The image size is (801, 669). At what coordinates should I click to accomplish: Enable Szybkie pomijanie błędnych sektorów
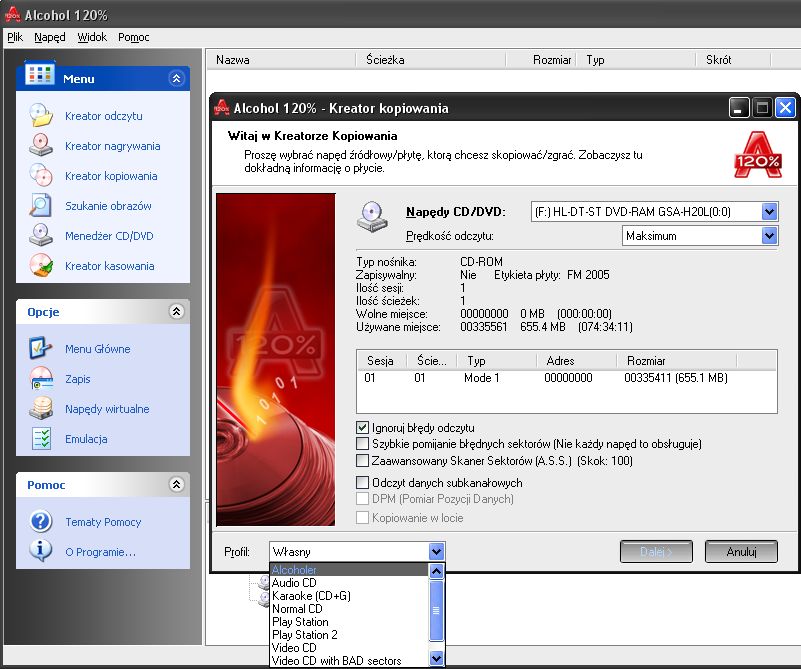click(x=362, y=443)
